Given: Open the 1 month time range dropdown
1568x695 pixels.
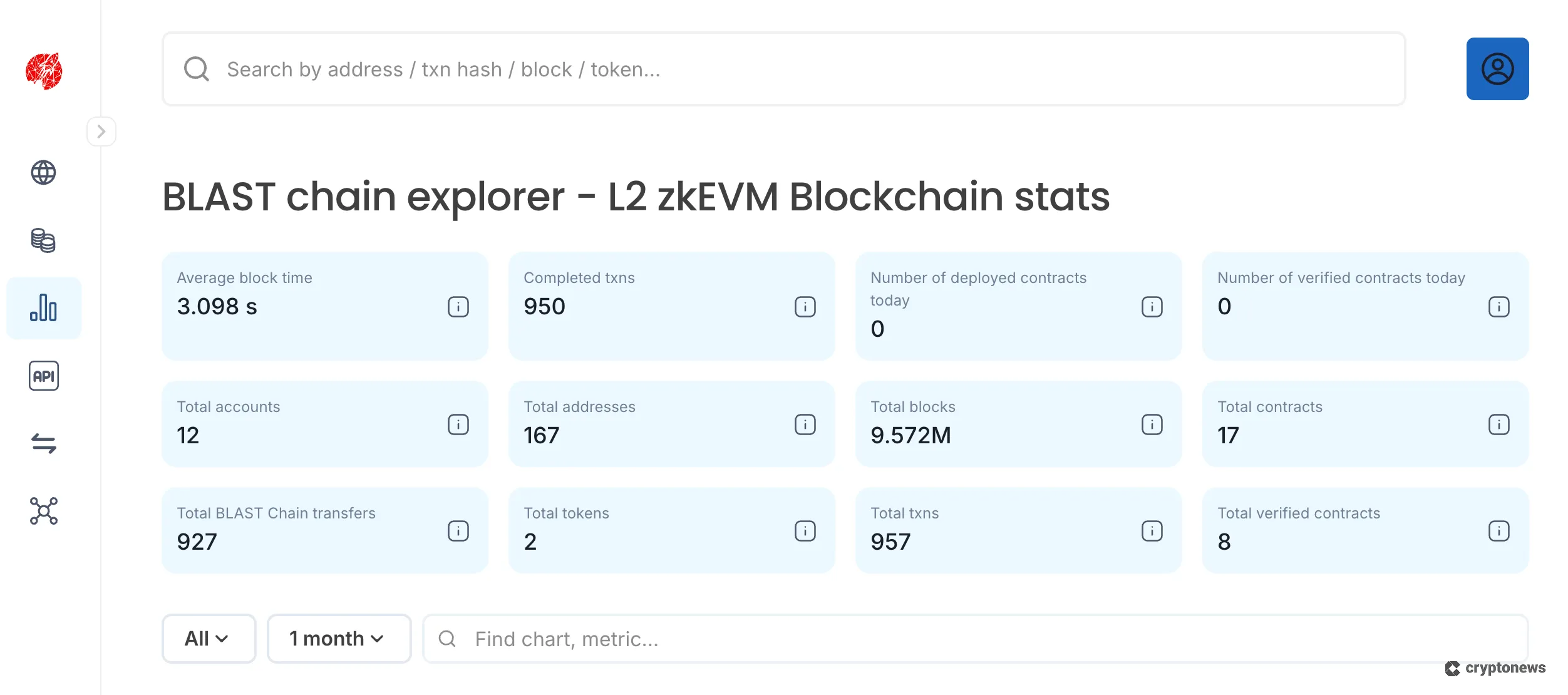Looking at the screenshot, I should coord(338,638).
